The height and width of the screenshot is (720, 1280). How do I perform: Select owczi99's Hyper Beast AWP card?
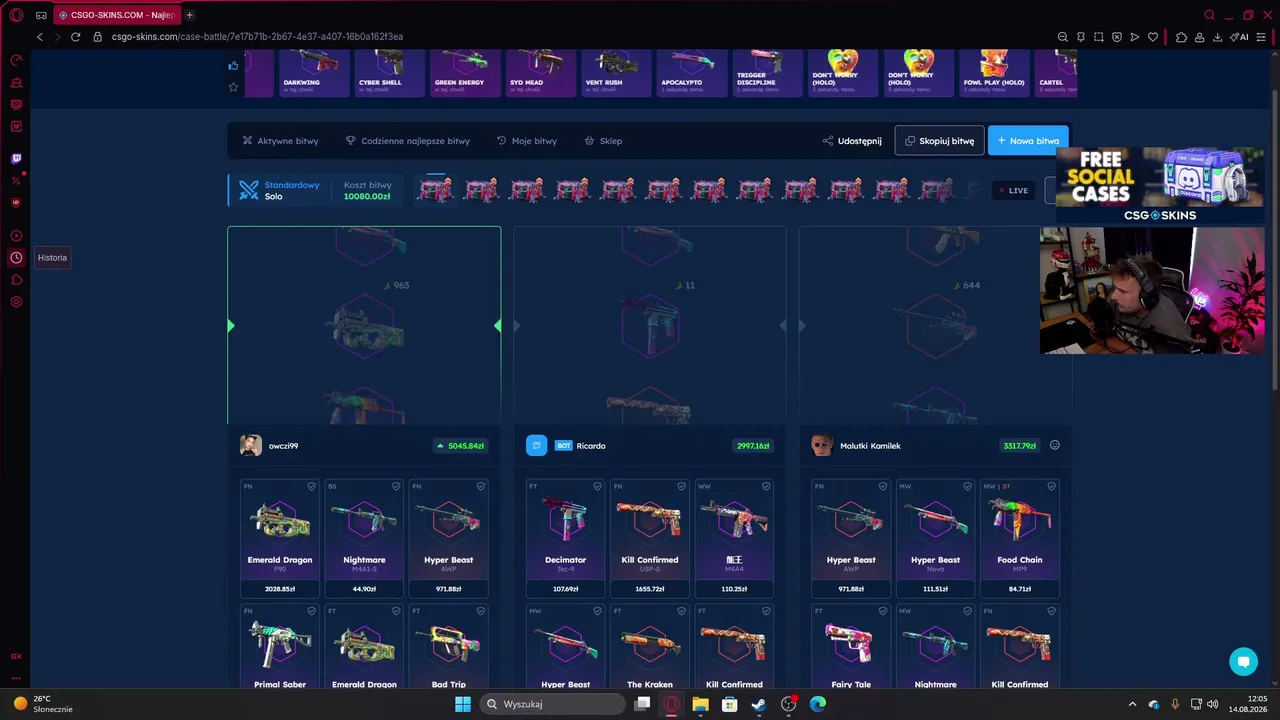click(x=449, y=539)
